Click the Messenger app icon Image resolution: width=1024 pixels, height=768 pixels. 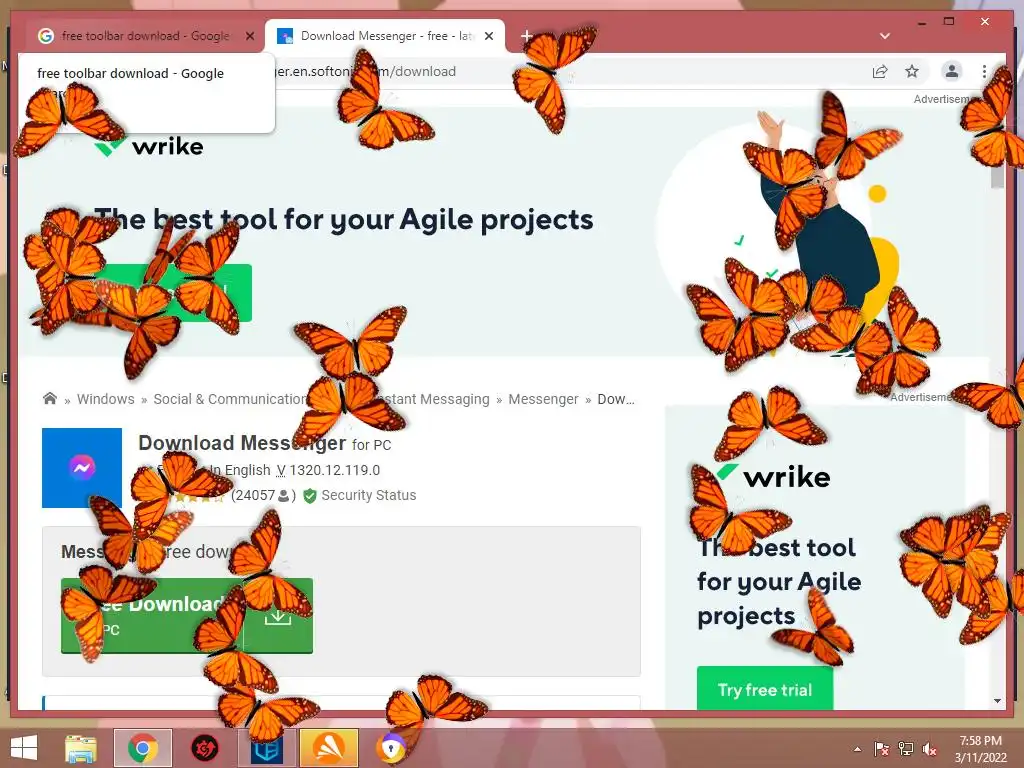(82, 468)
